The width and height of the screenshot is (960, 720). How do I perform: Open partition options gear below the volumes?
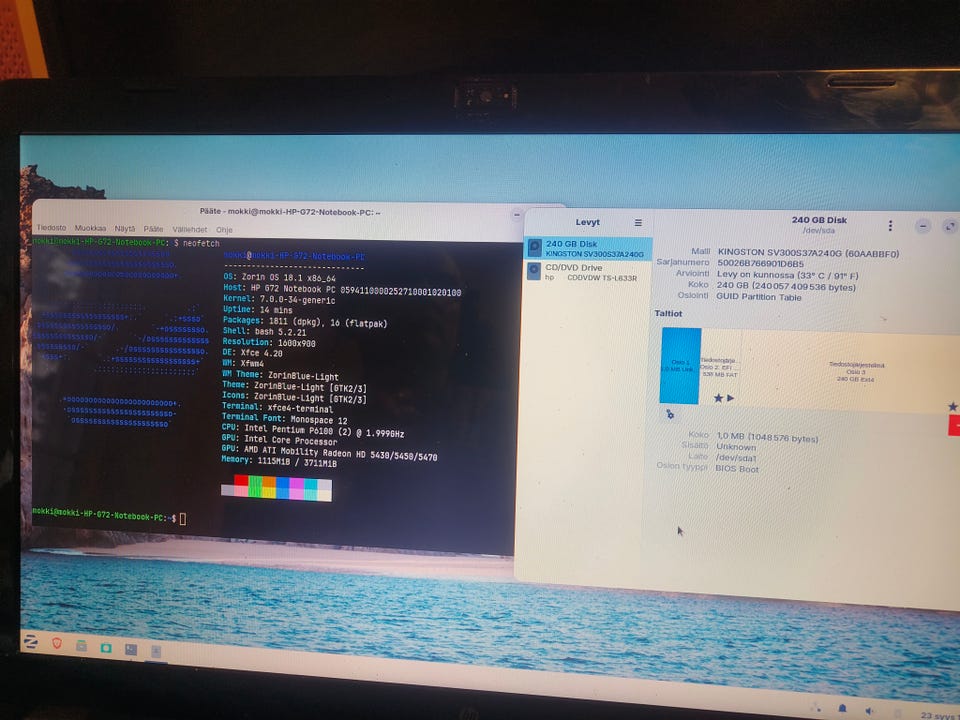coord(670,414)
